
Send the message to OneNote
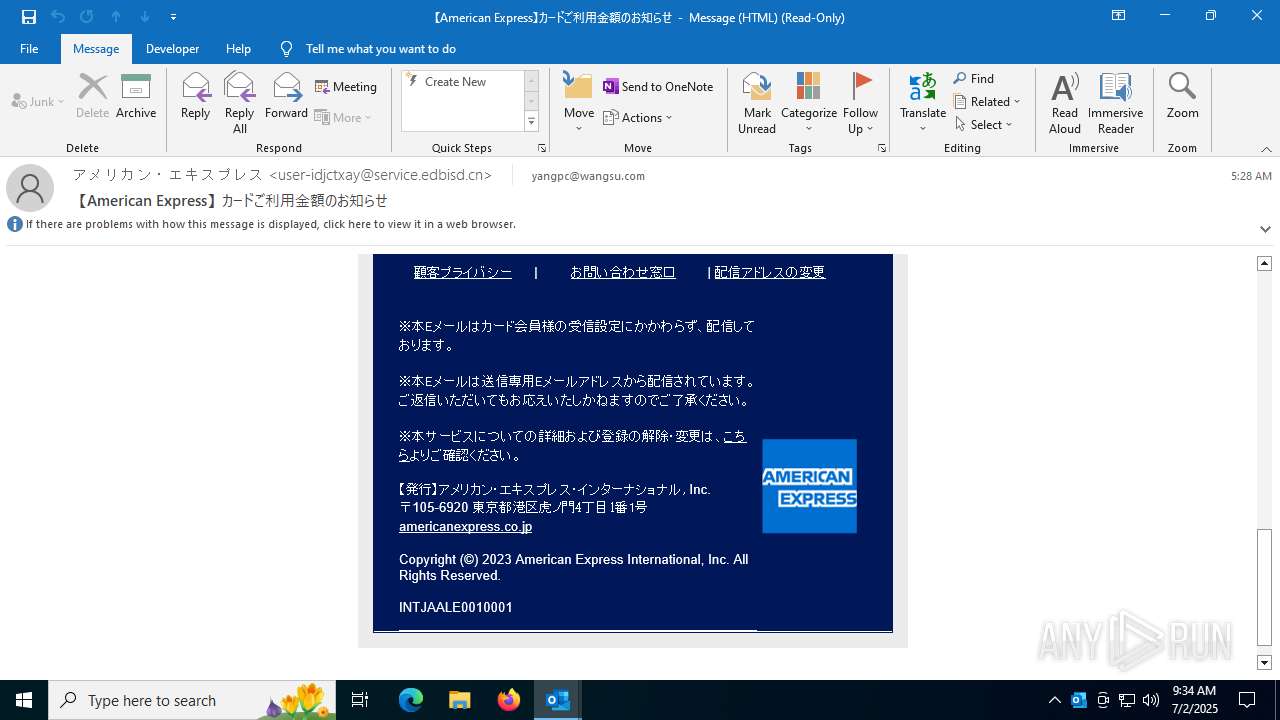658,87
